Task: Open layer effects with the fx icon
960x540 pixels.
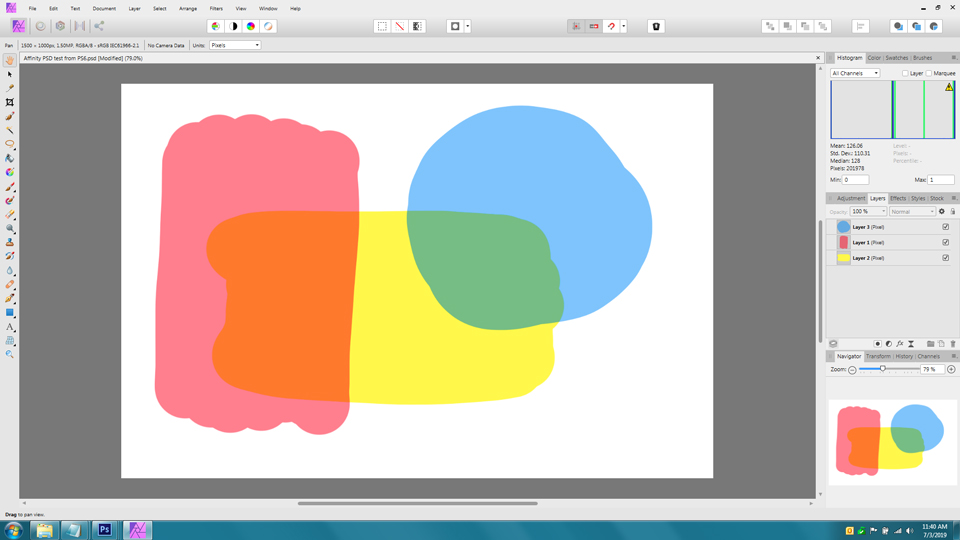Action: click(x=900, y=344)
